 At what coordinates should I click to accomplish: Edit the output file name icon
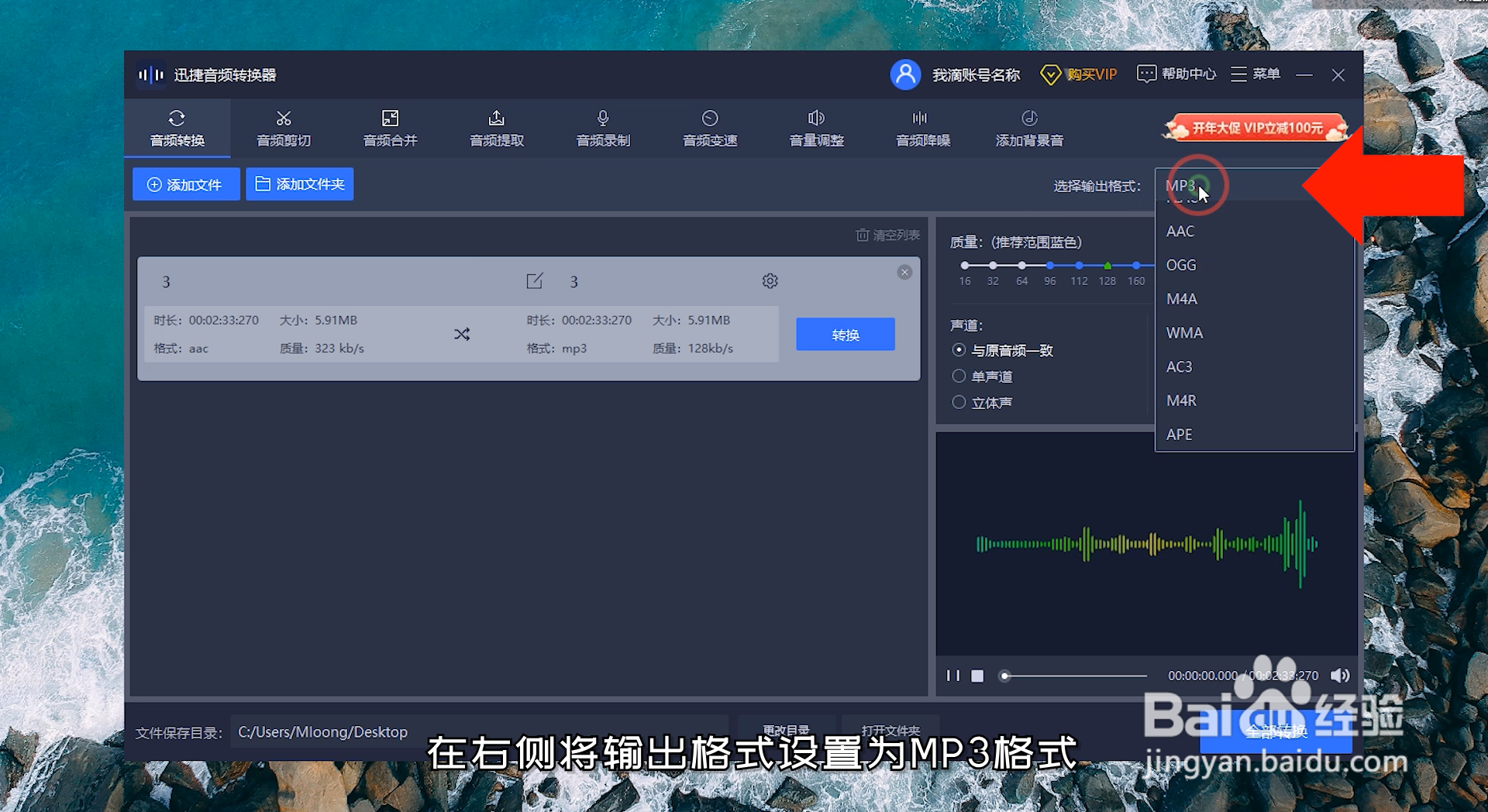point(535,280)
